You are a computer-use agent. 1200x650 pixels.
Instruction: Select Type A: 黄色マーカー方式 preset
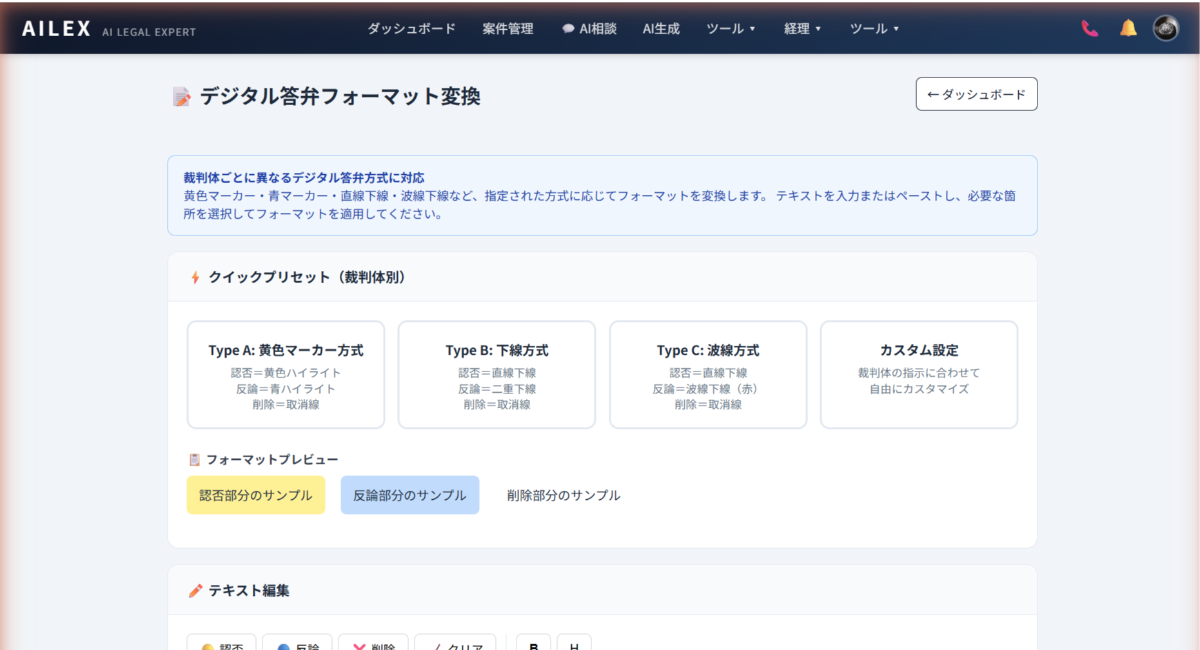pos(286,374)
